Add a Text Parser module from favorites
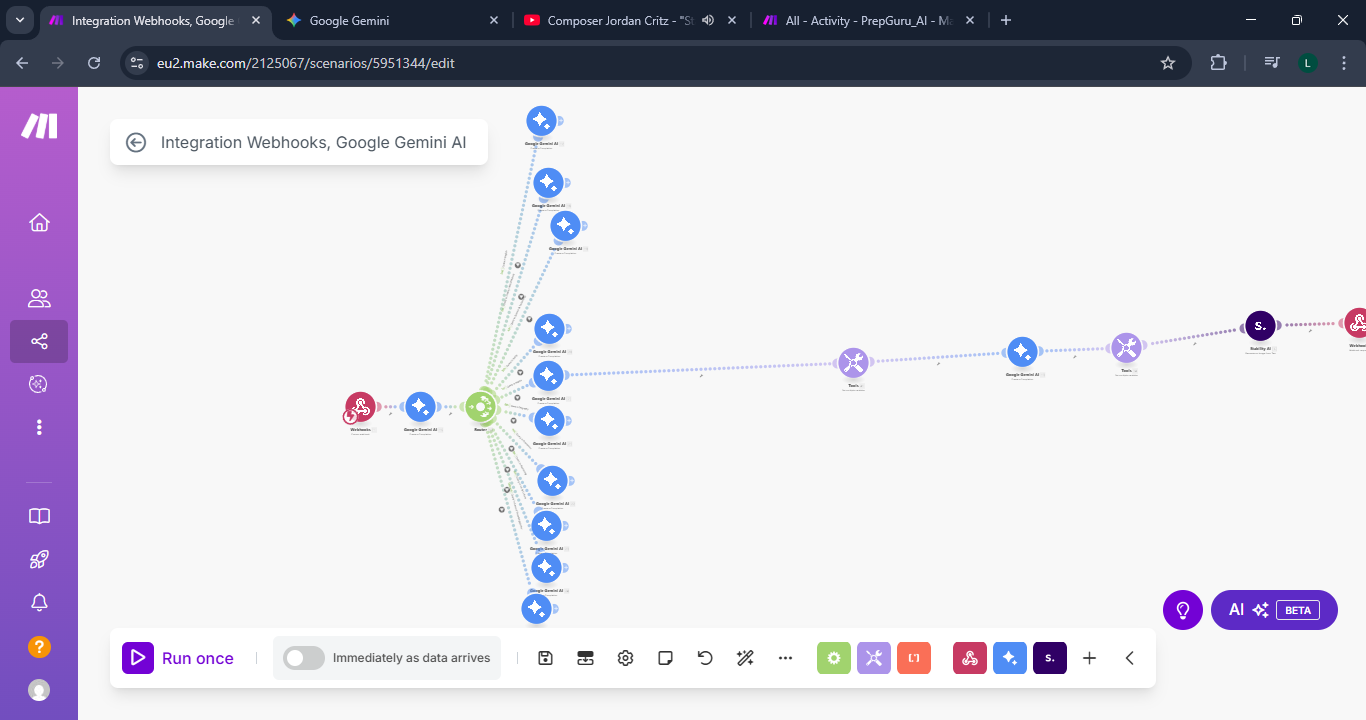Image resolution: width=1366 pixels, height=720 pixels. 914,658
